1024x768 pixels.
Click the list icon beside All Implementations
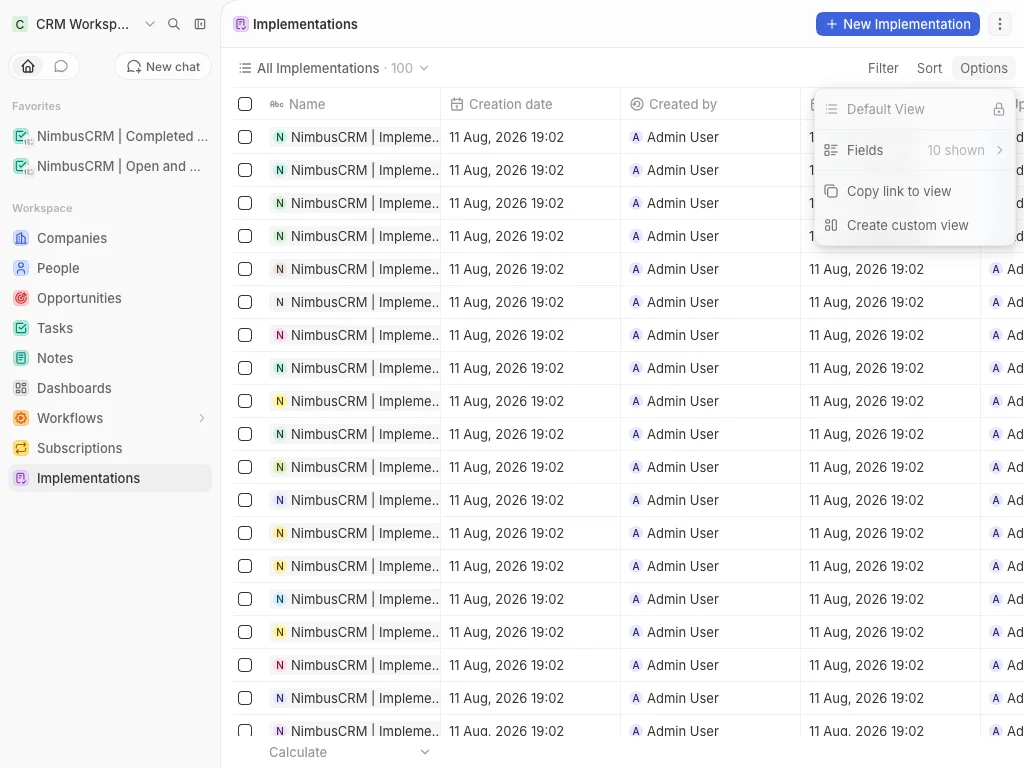[x=245, y=68]
